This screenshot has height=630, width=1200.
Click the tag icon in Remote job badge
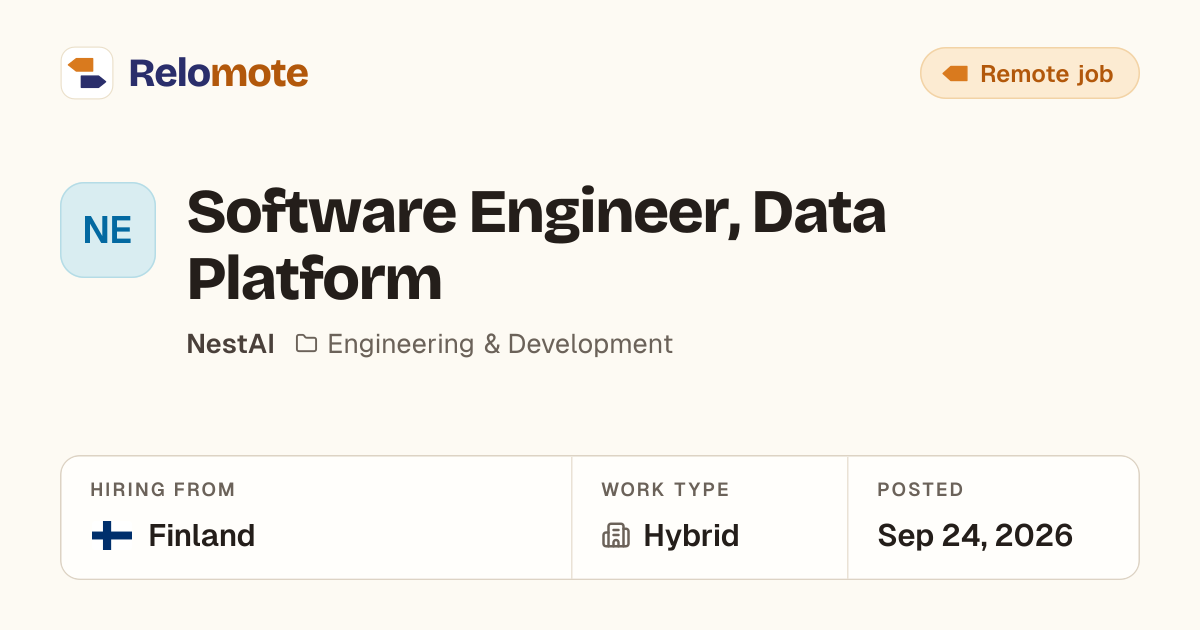(956, 73)
